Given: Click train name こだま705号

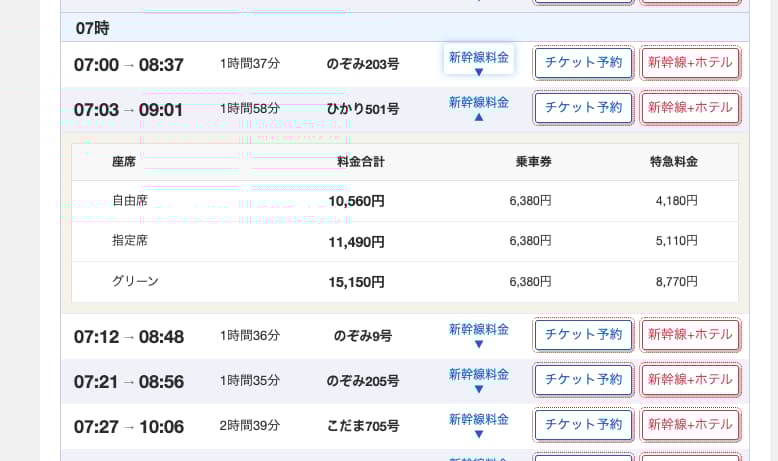Looking at the screenshot, I should point(363,426).
